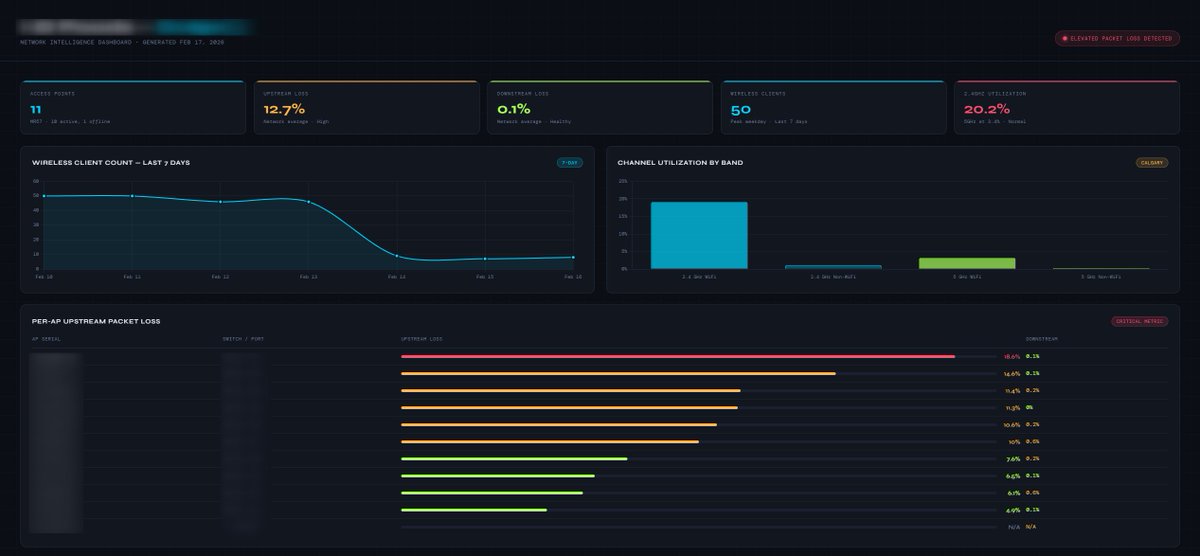The width and height of the screenshot is (1200, 556).
Task: Click the 2.4 GHz WiFi blue bar
Action: point(699,235)
